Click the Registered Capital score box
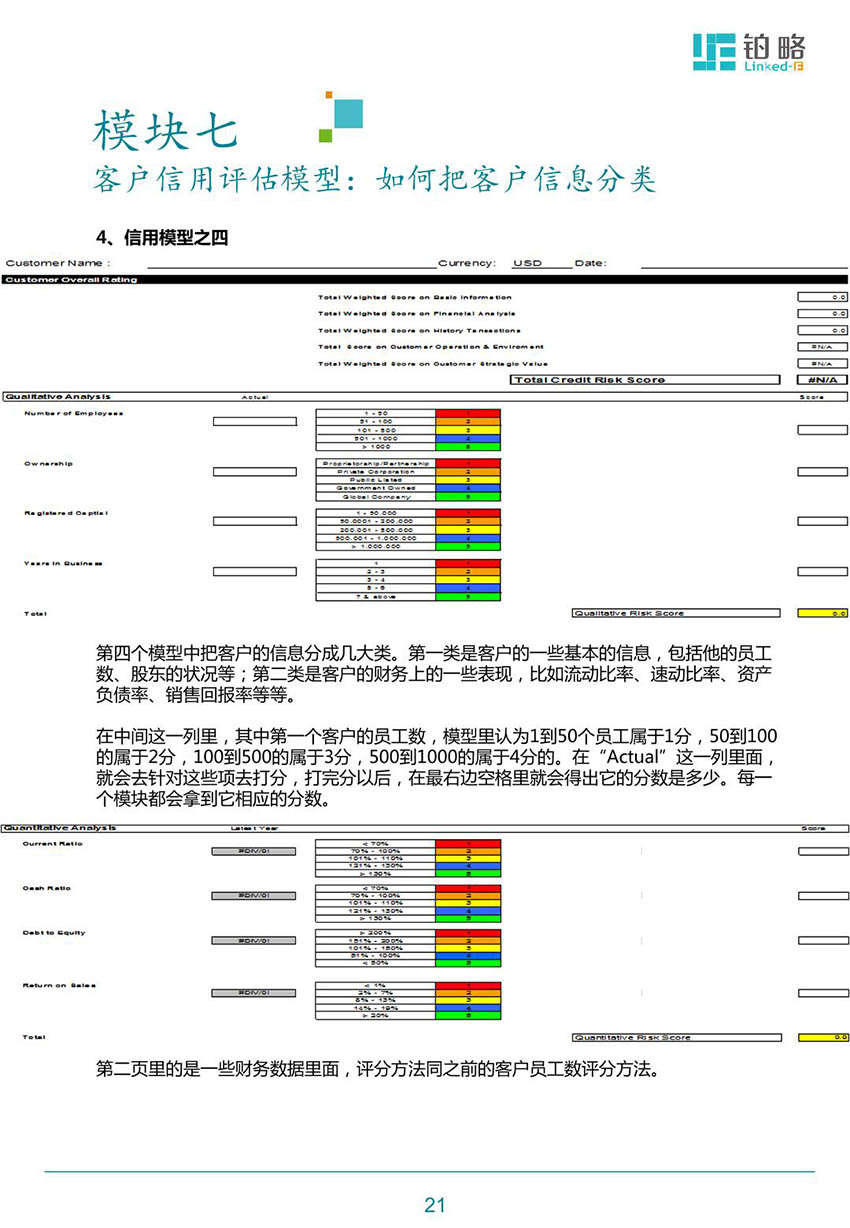 [x=822, y=521]
